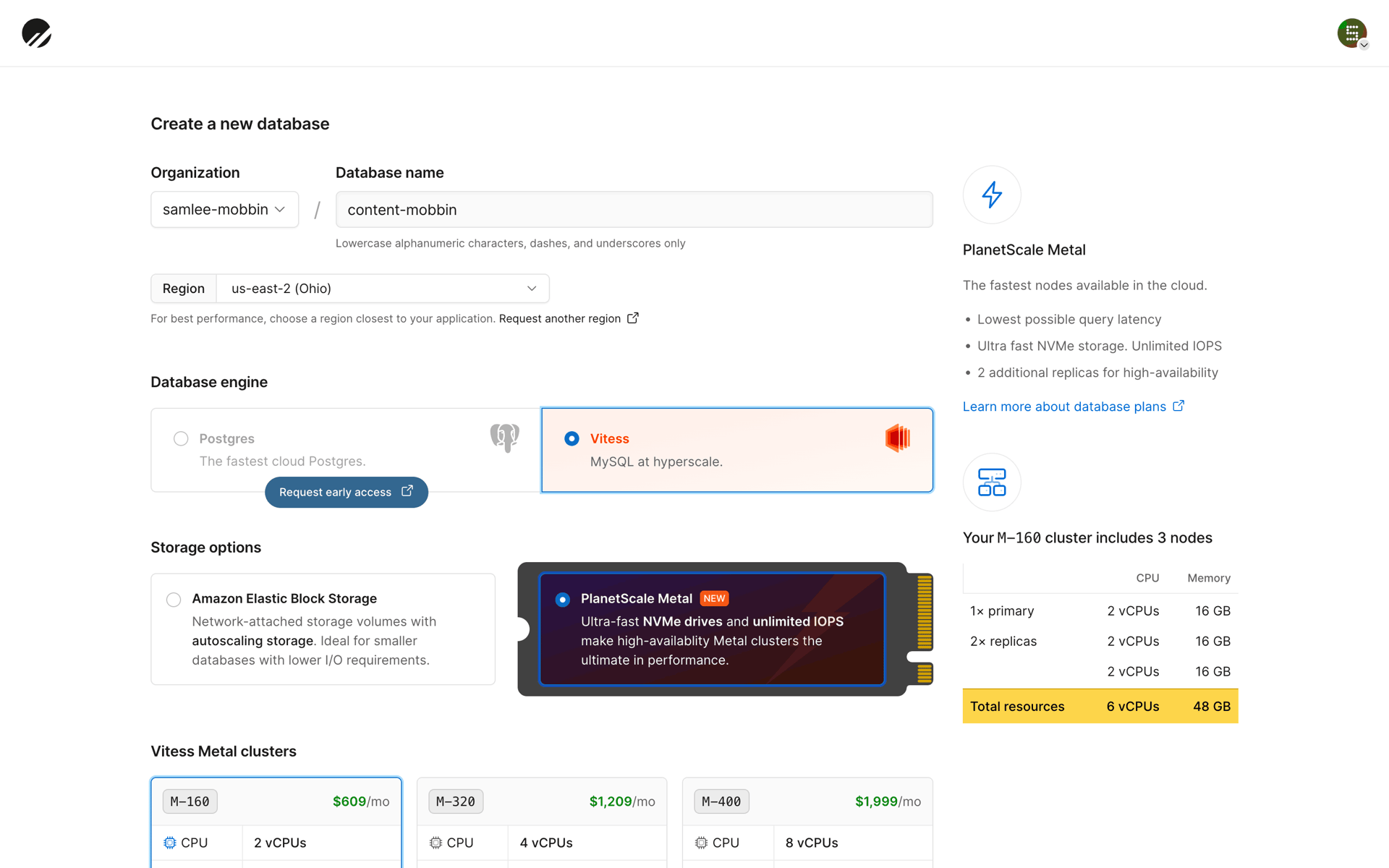Screen dimensions: 1389x868
Task: Click the CPU chip icon in M-400 card
Action: [701, 843]
